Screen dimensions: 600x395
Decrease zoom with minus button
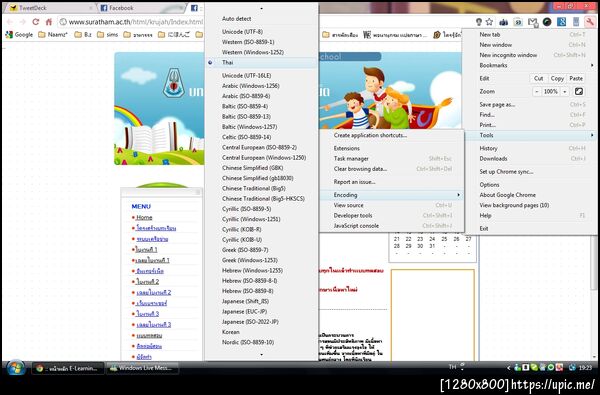click(536, 92)
